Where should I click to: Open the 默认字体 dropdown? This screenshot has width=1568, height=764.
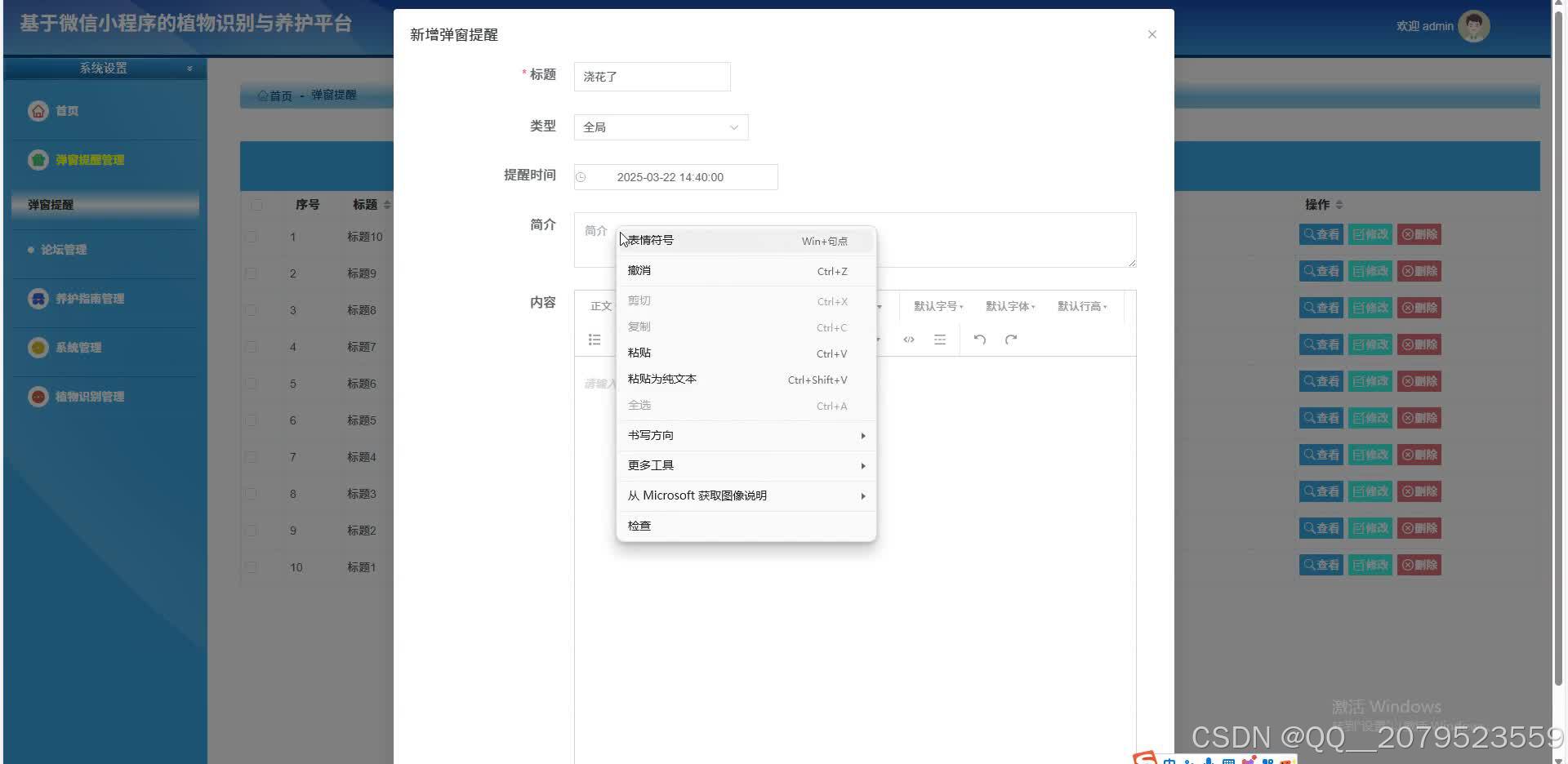click(1009, 306)
